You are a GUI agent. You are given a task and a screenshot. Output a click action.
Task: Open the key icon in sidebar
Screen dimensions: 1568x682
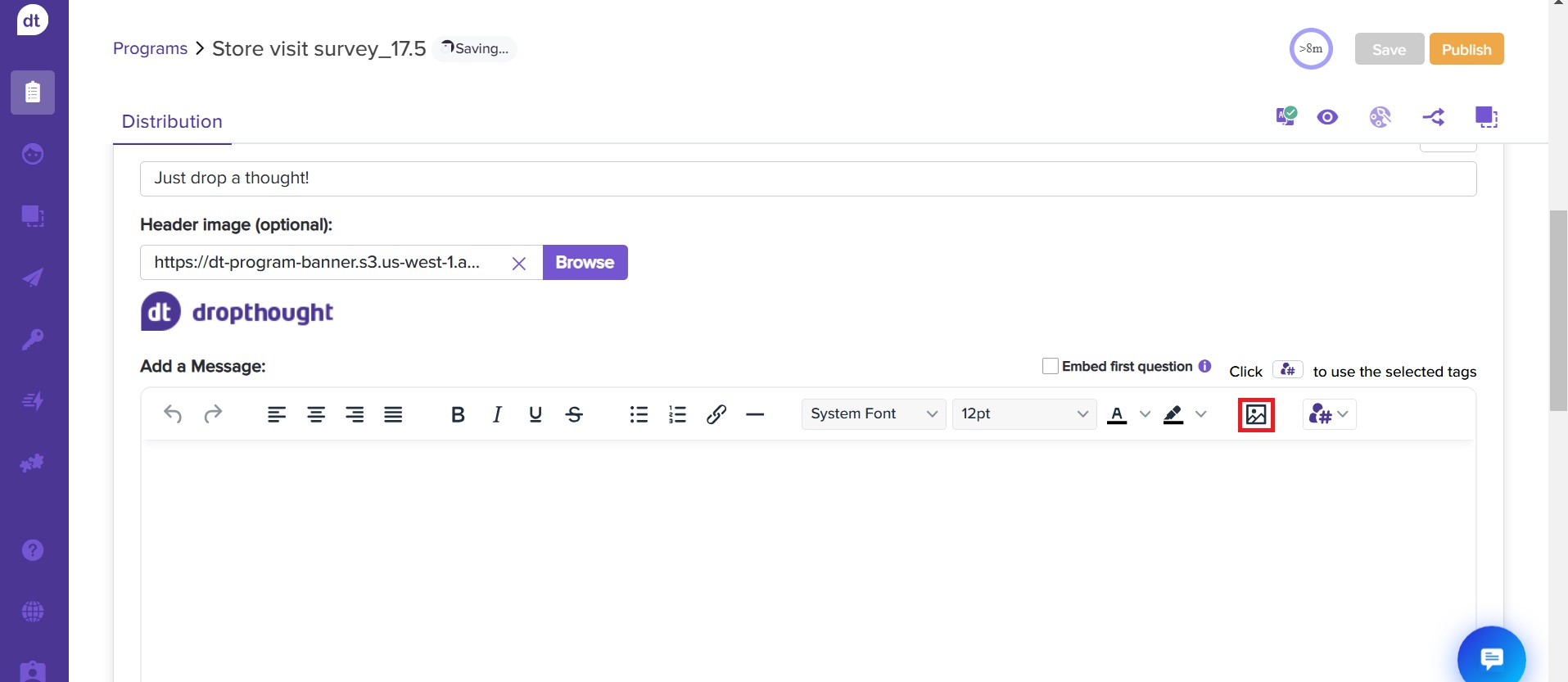pos(33,339)
